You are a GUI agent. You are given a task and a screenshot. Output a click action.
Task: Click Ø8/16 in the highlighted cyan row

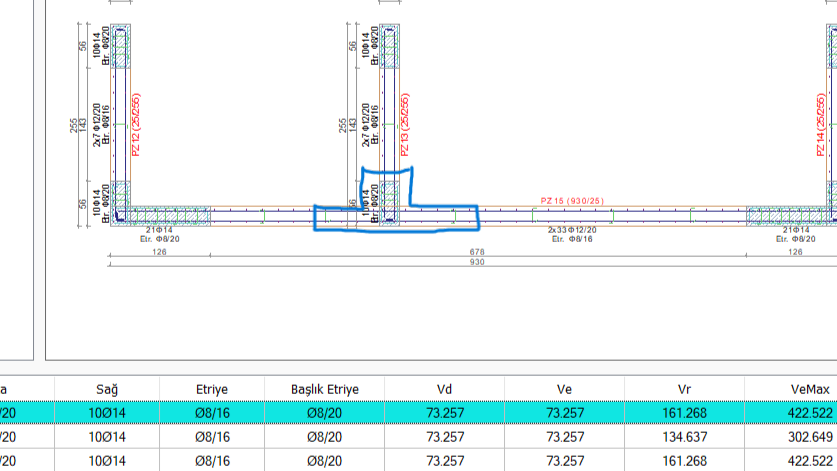coord(212,413)
